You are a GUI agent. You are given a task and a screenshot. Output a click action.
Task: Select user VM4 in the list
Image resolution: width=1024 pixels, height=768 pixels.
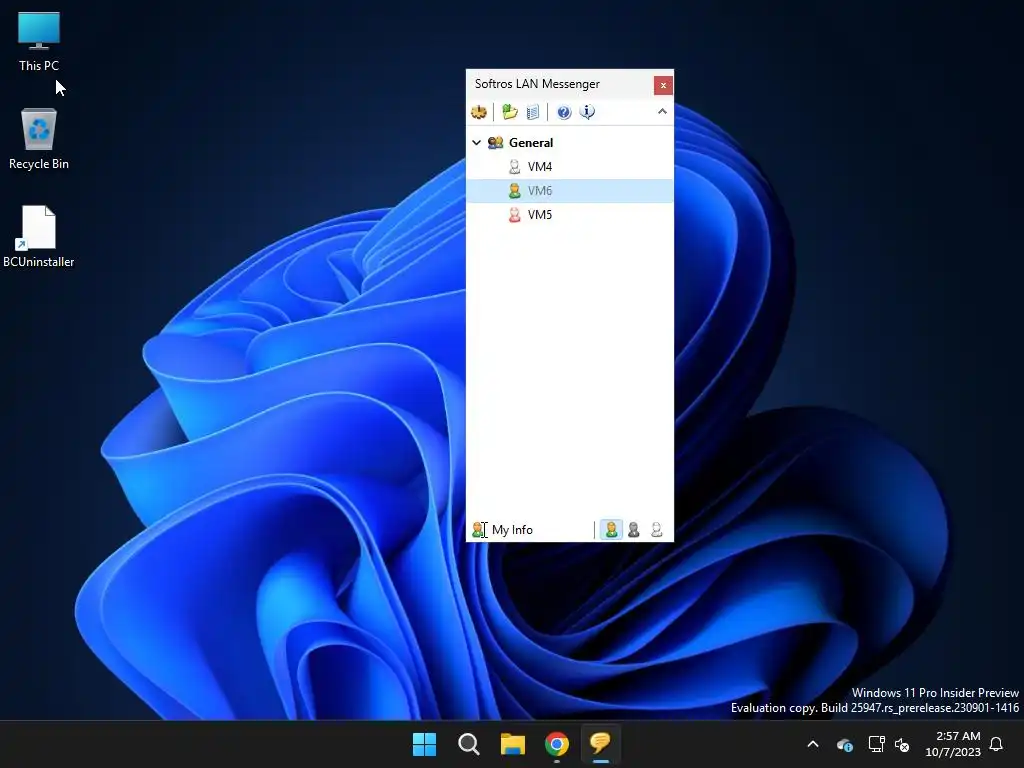569,167
